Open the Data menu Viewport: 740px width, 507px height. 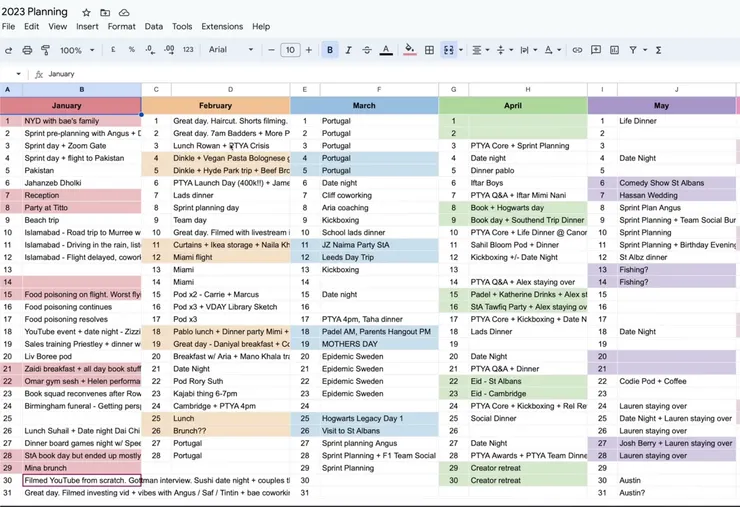tap(153, 26)
